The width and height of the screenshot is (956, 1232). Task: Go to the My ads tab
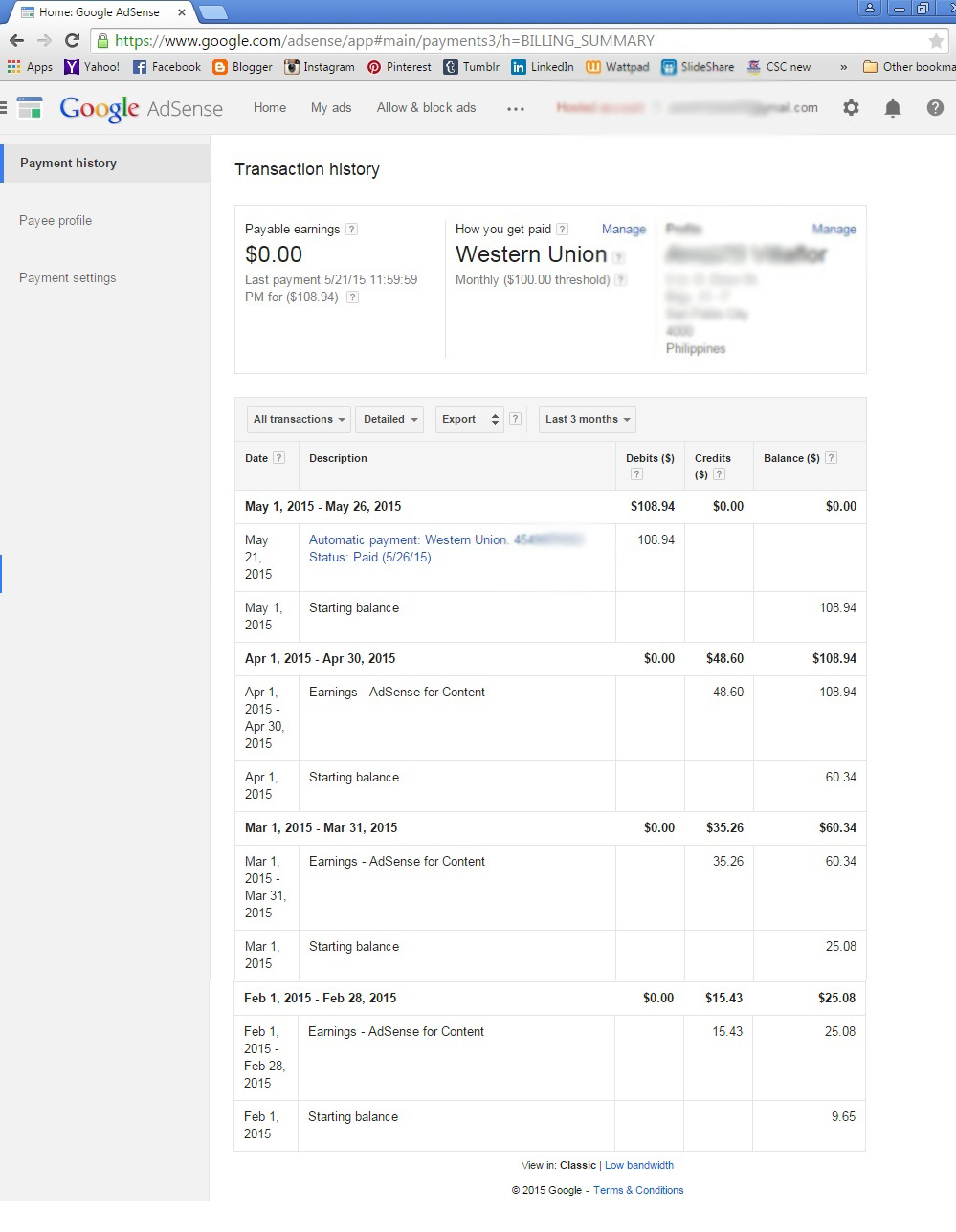coord(331,108)
